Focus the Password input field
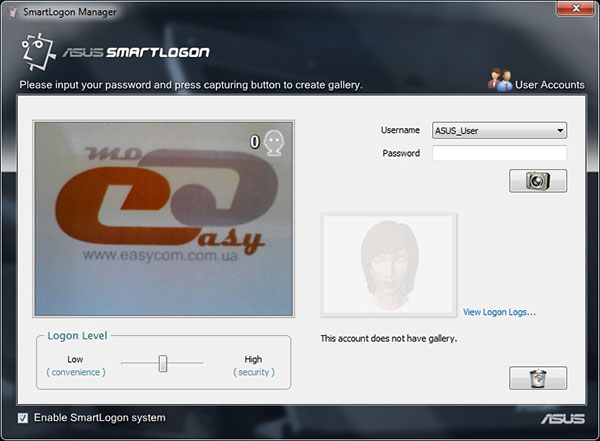This screenshot has height=441, width=600. pos(499,153)
